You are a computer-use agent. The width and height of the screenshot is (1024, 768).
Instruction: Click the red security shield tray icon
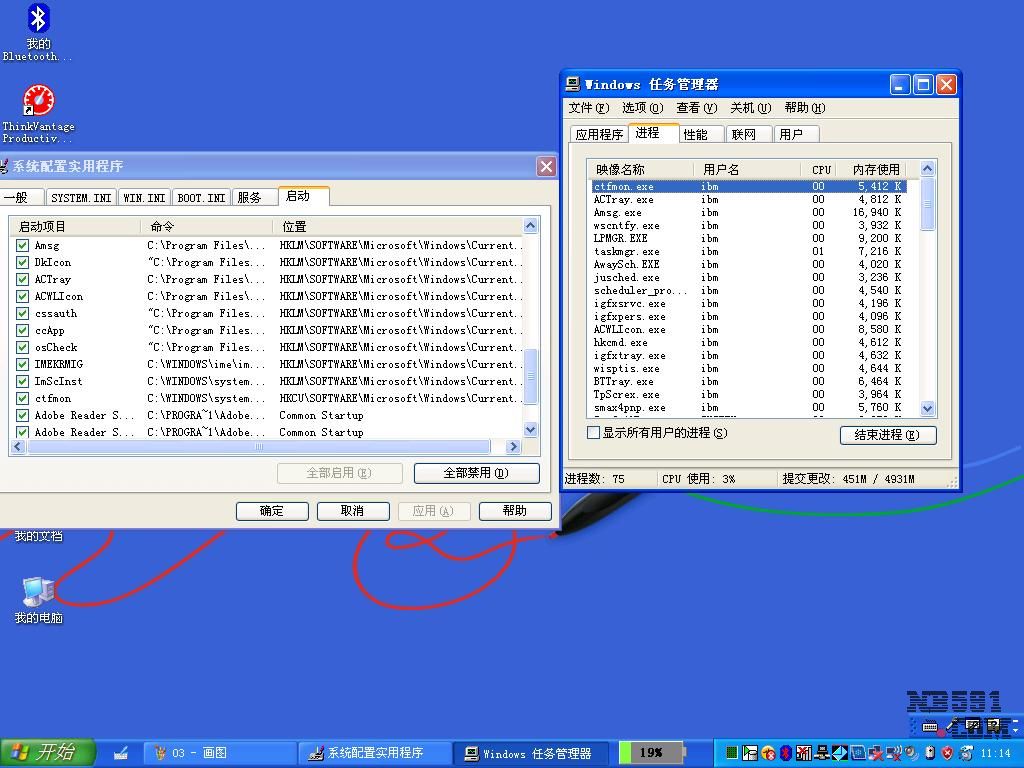pyautogui.click(x=947, y=753)
